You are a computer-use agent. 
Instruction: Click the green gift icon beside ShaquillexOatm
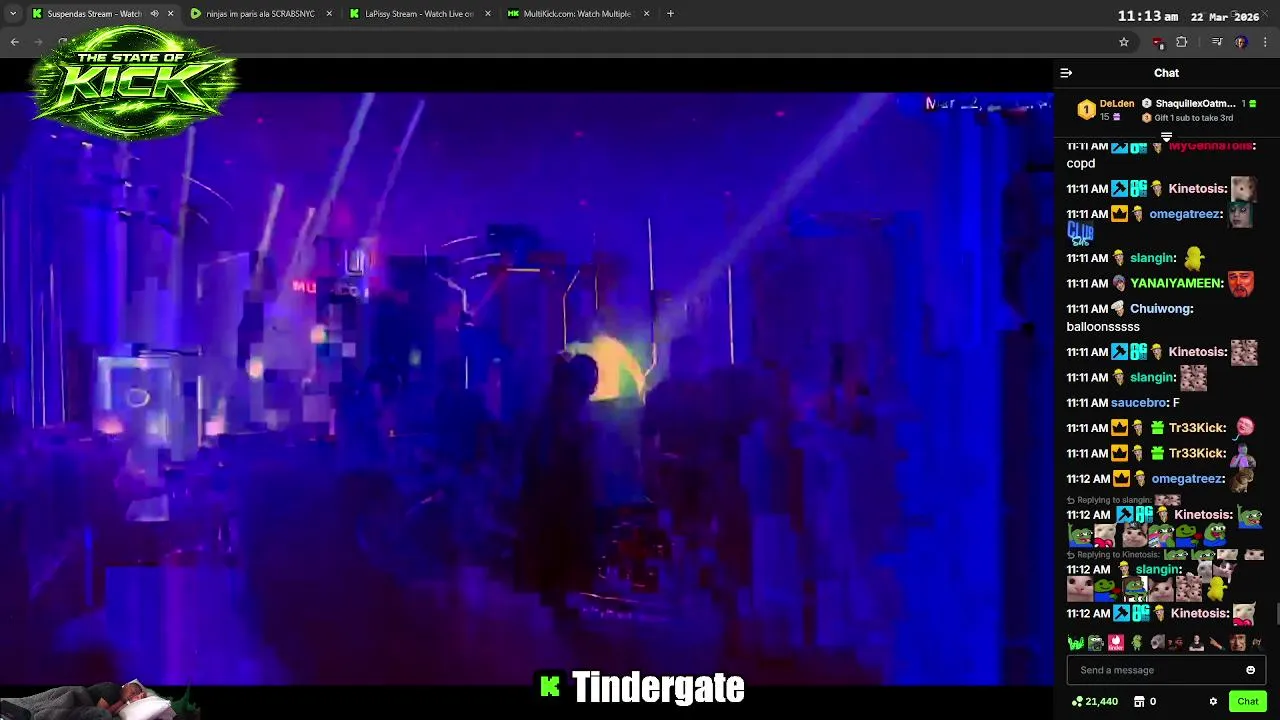pyautogui.click(x=1252, y=103)
